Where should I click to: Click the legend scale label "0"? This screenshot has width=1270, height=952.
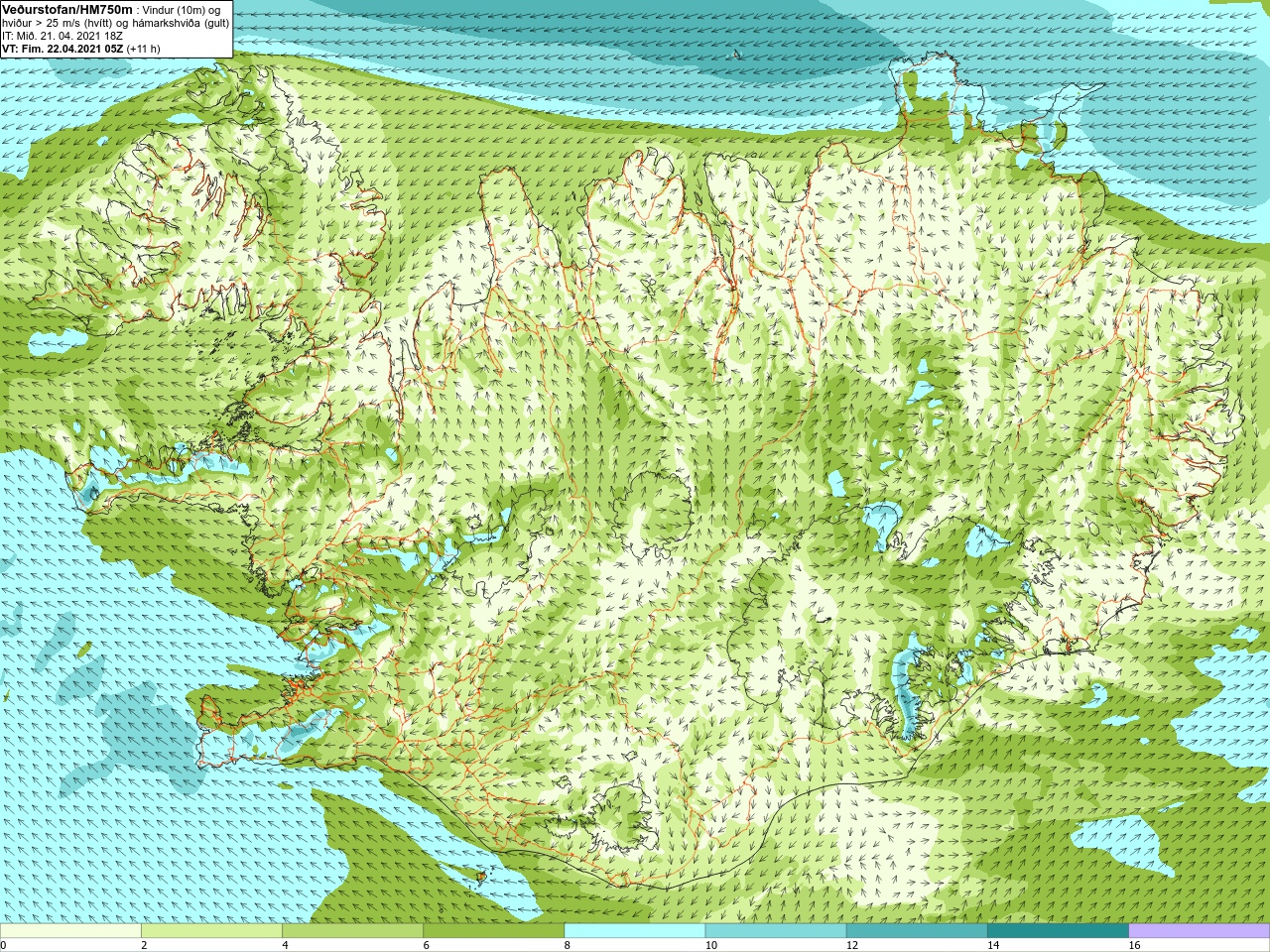point(3,945)
